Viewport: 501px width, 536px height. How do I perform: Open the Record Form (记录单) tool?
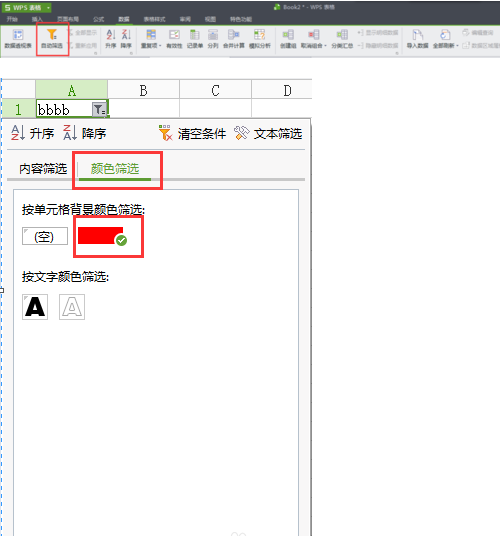(x=195, y=38)
